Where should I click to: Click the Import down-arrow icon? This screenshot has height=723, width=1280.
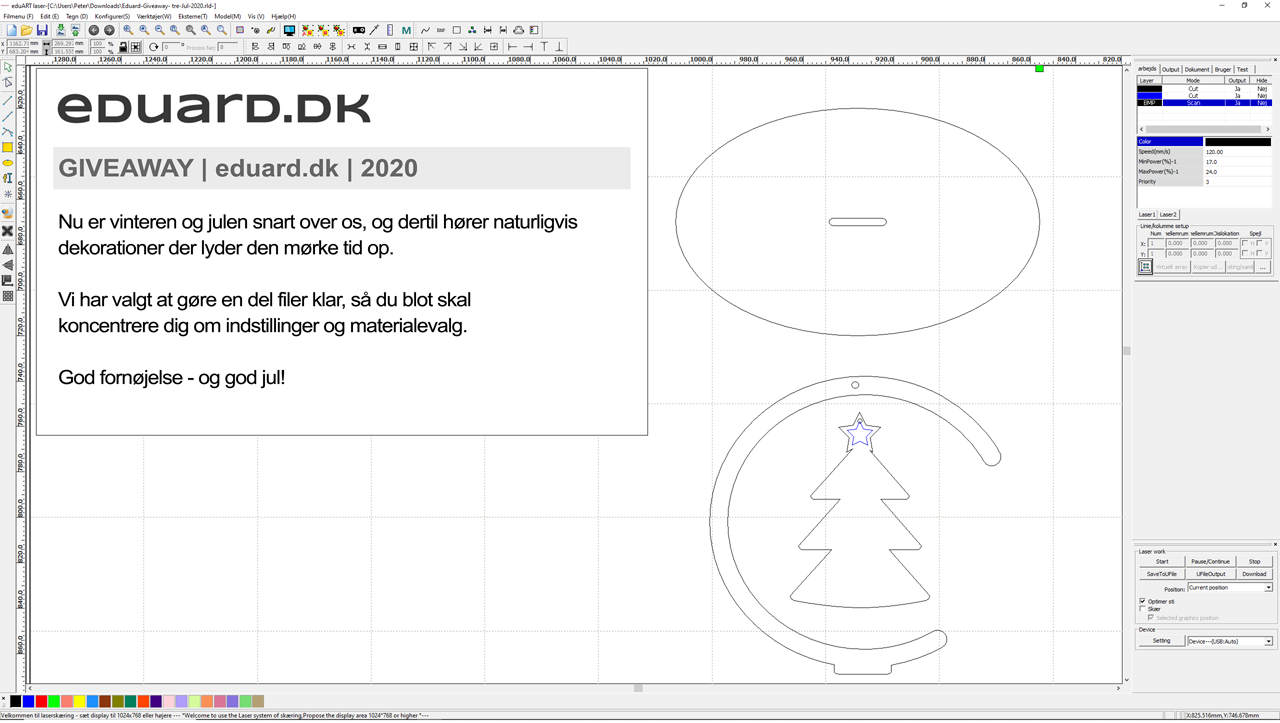coord(60,31)
